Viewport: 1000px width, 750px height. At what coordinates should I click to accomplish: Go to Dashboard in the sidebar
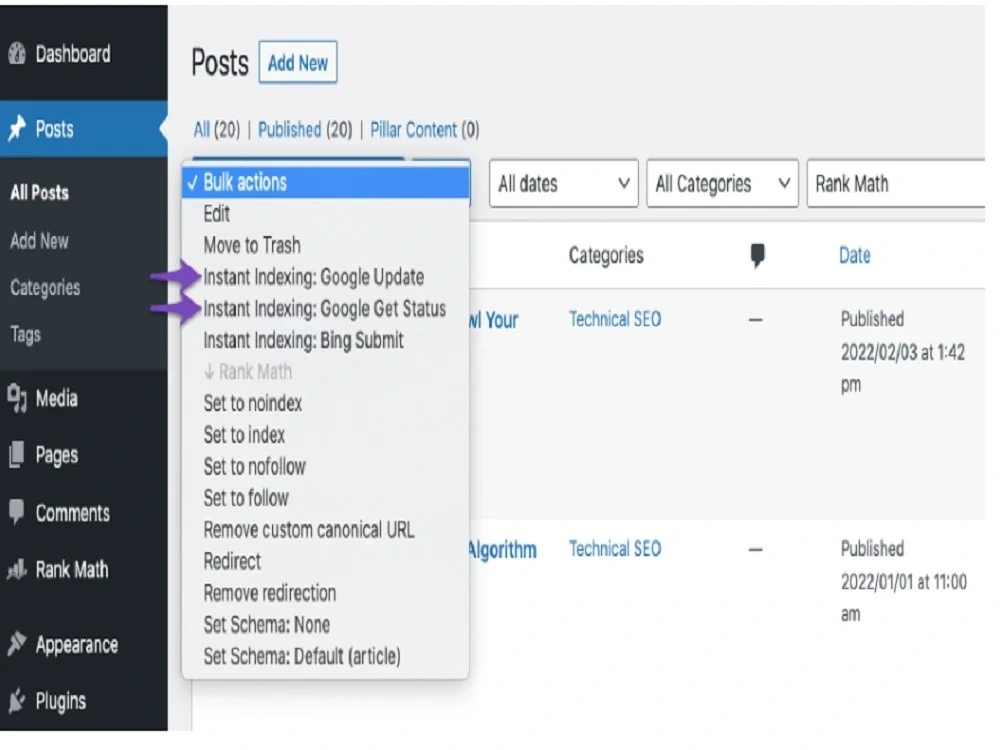(x=73, y=54)
